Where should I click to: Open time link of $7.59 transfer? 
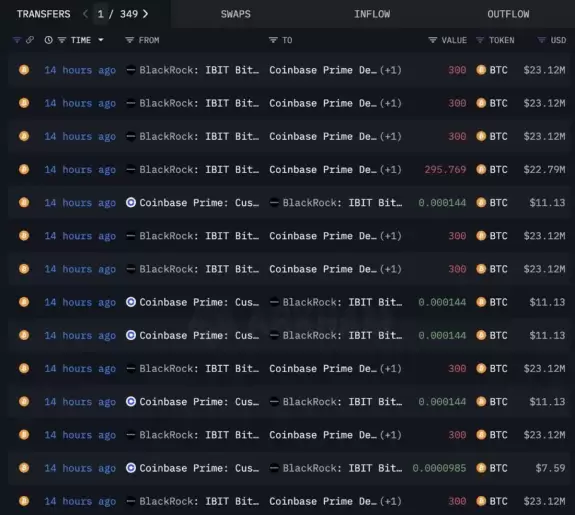[x=80, y=468]
